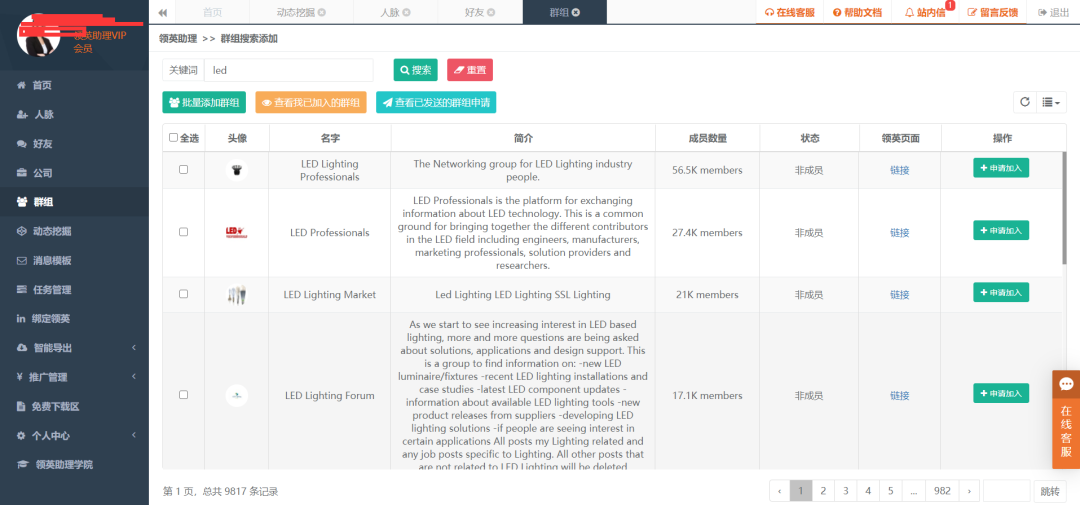The width and height of the screenshot is (1080, 505).
Task: Click the refresh table icon
Action: [1024, 102]
